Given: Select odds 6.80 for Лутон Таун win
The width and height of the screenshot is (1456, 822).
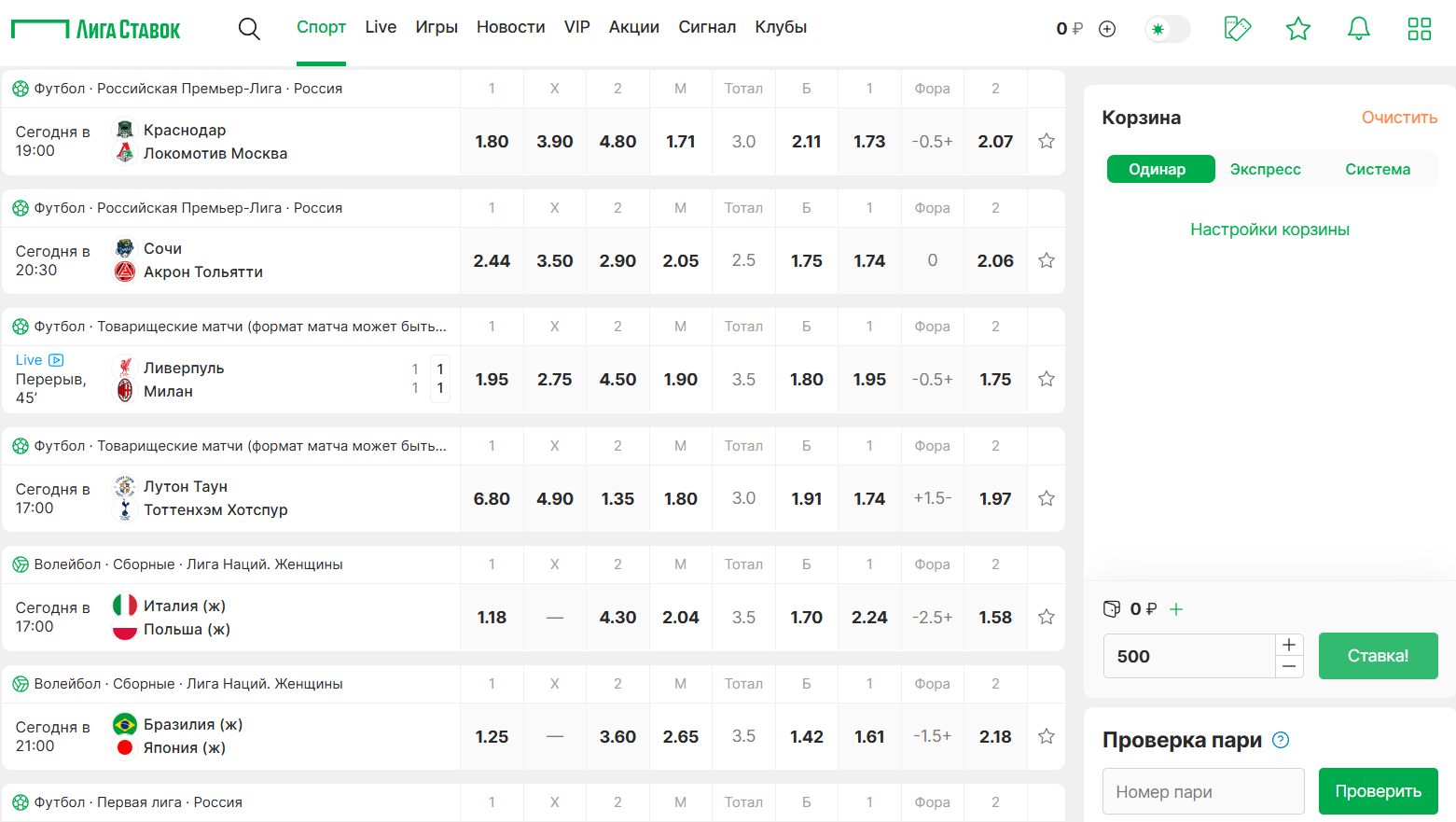Looking at the screenshot, I should click(492, 499).
